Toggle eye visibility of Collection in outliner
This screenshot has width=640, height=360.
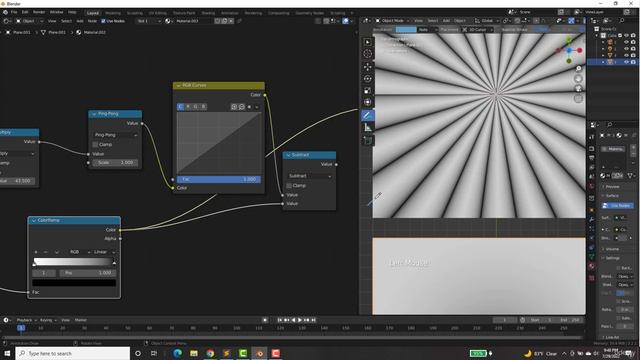click(x=627, y=36)
